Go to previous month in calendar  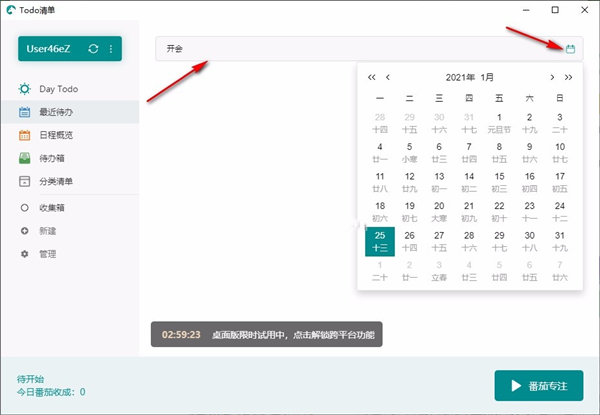389,77
